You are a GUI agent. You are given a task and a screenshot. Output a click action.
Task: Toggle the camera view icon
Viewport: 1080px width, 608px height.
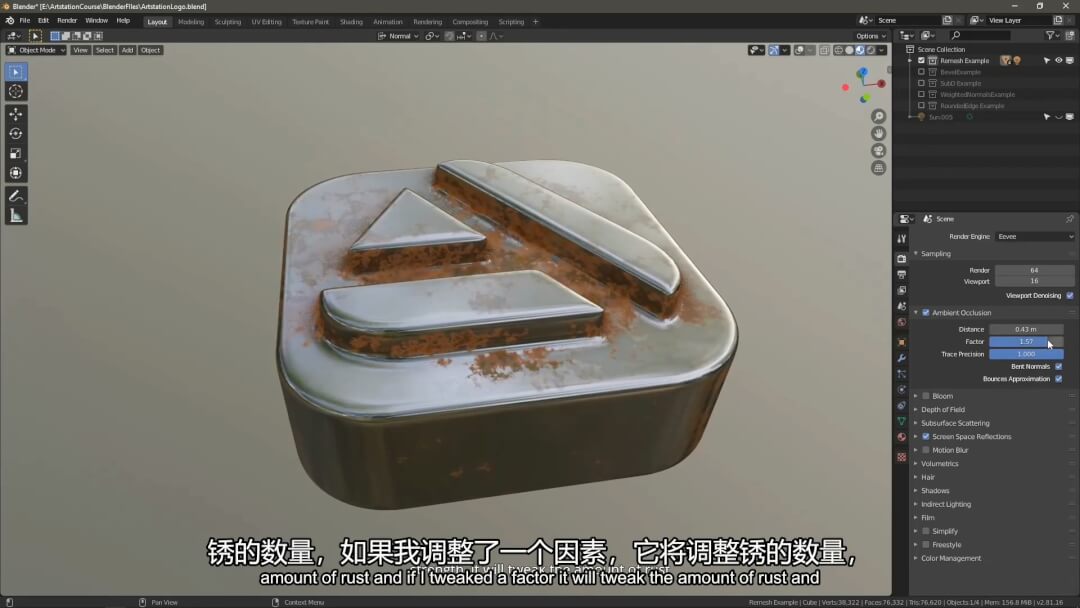point(878,151)
